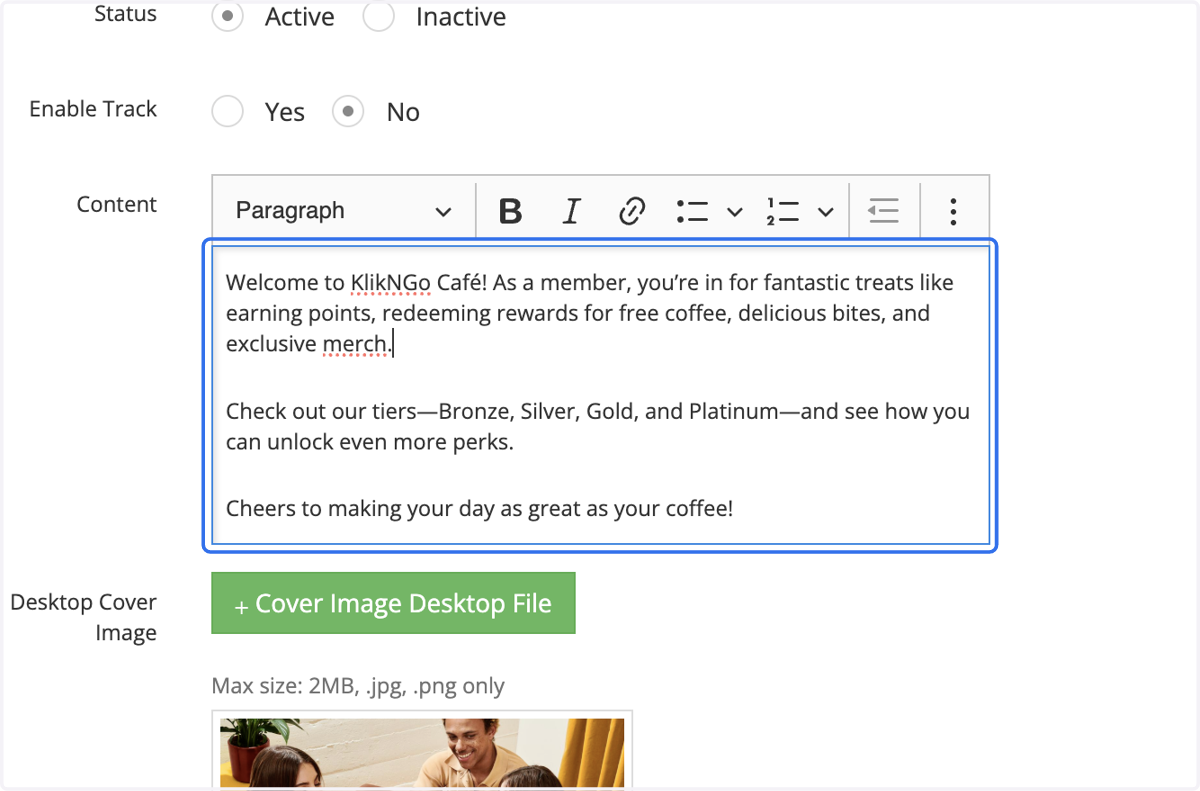This screenshot has width=1200, height=791.
Task: Click the underlined word 'merch' in the editor
Action: click(x=354, y=344)
